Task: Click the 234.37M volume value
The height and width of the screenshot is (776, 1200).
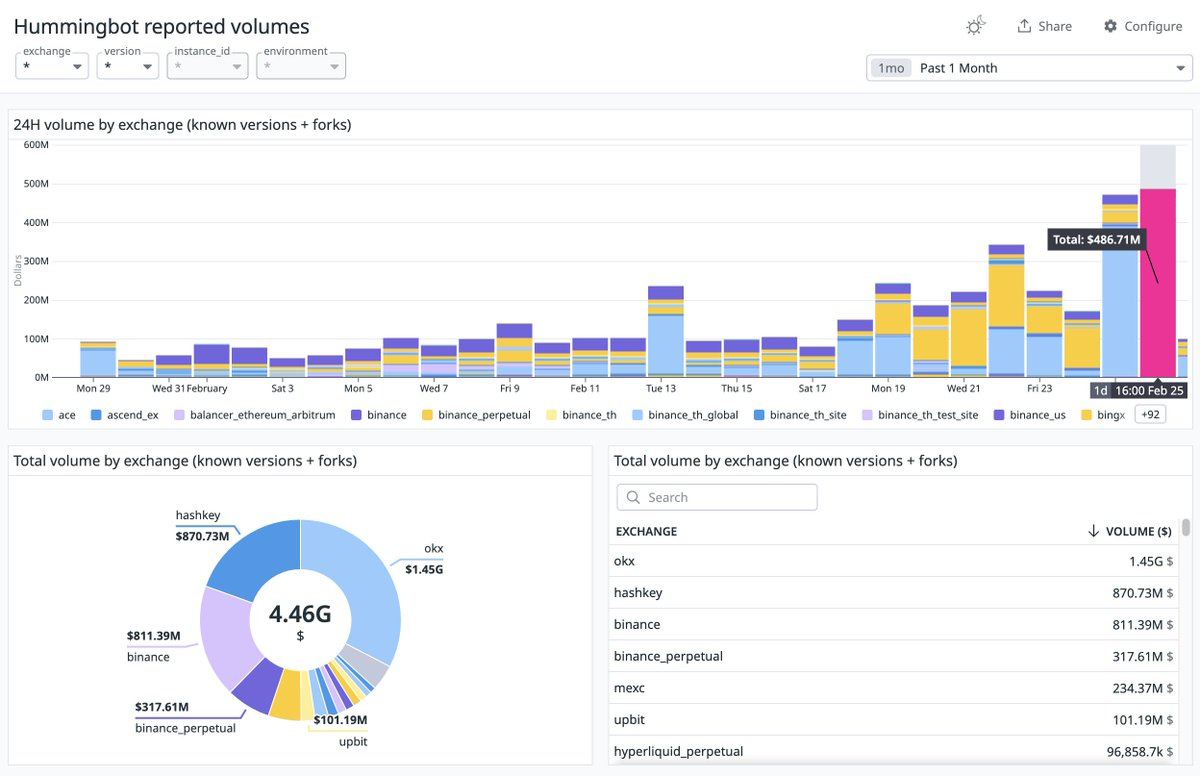Action: [x=1142, y=688]
